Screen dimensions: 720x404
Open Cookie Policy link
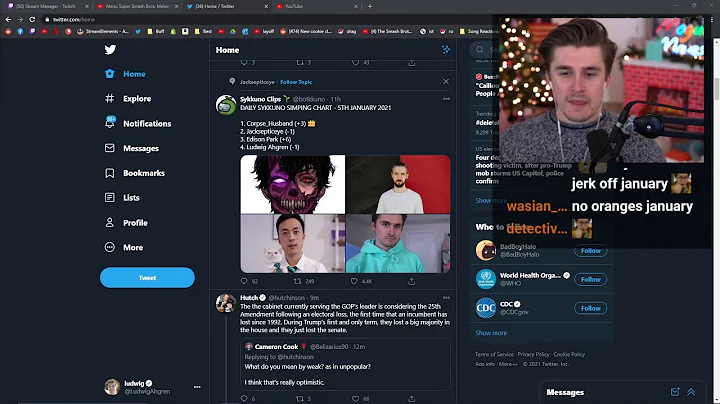point(569,354)
